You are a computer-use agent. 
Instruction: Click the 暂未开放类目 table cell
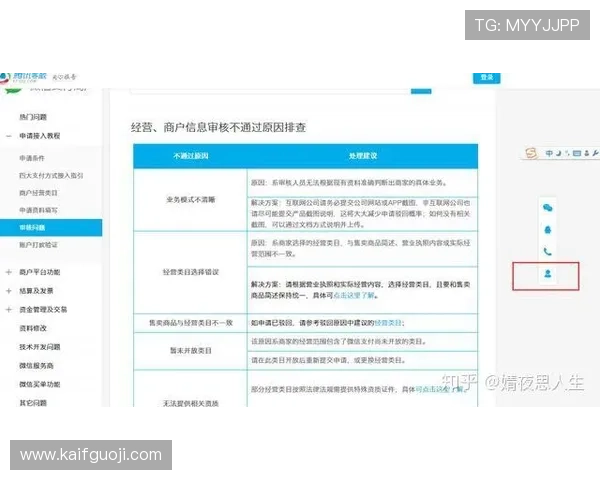pyautogui.click(x=191, y=351)
